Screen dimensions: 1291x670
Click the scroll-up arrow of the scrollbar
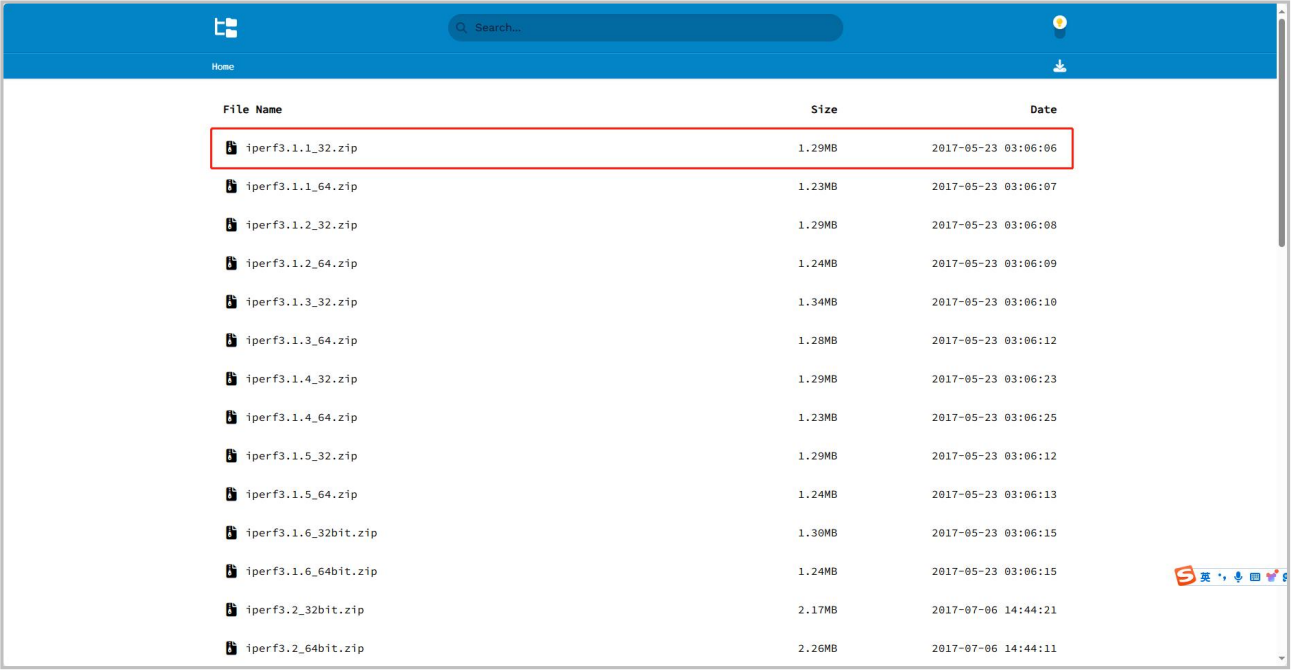click(1282, 9)
